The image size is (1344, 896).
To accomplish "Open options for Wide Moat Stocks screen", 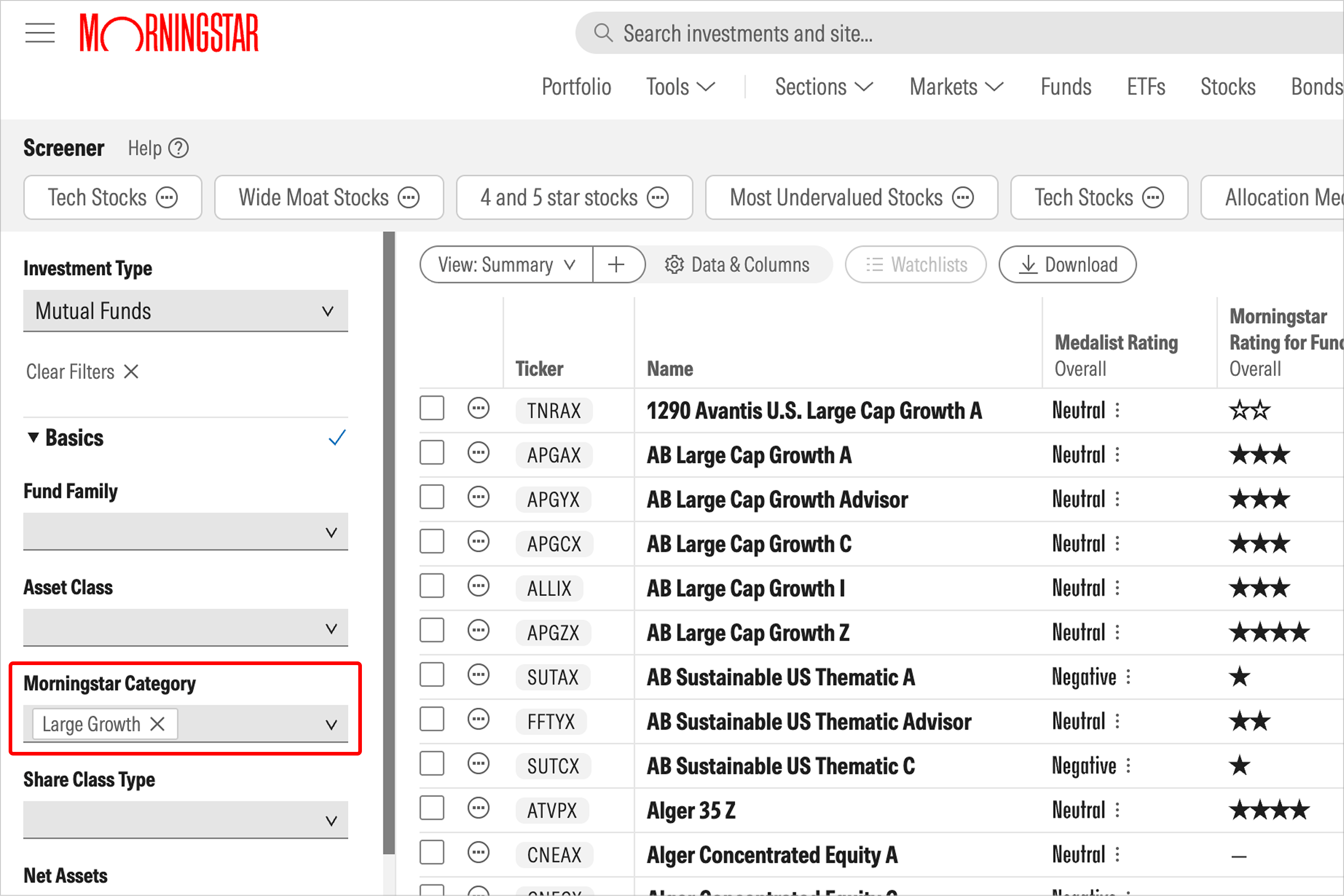I will coord(409,198).
